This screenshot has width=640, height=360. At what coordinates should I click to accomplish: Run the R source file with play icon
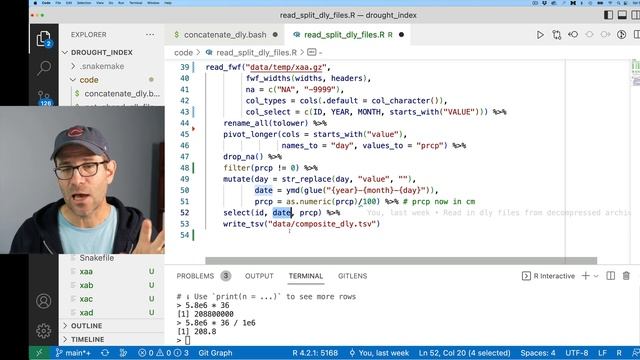click(540, 35)
